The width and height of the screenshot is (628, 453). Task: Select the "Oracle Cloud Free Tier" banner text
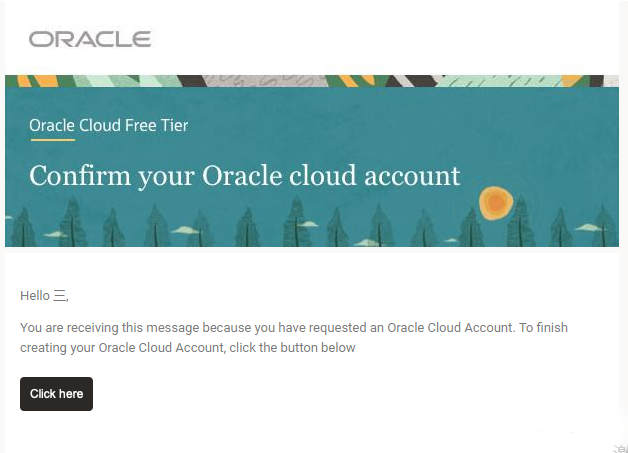109,125
